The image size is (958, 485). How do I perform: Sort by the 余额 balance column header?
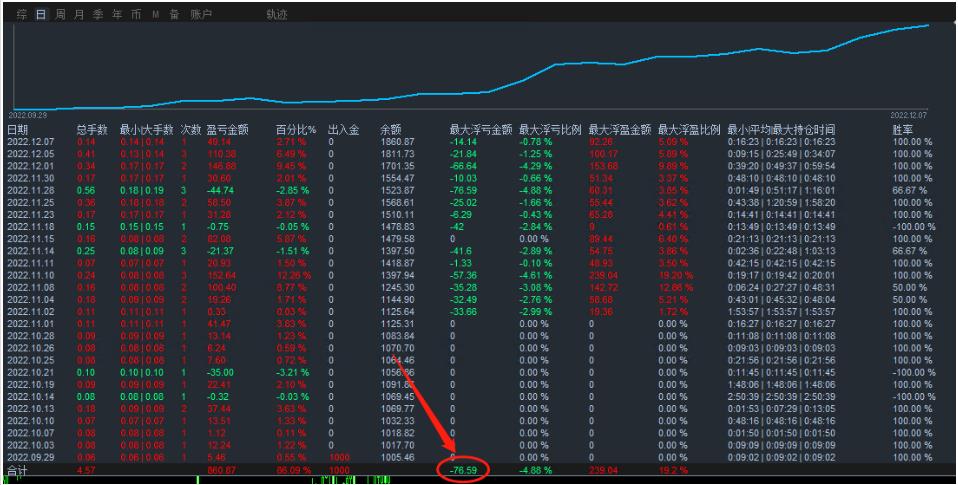(x=391, y=130)
